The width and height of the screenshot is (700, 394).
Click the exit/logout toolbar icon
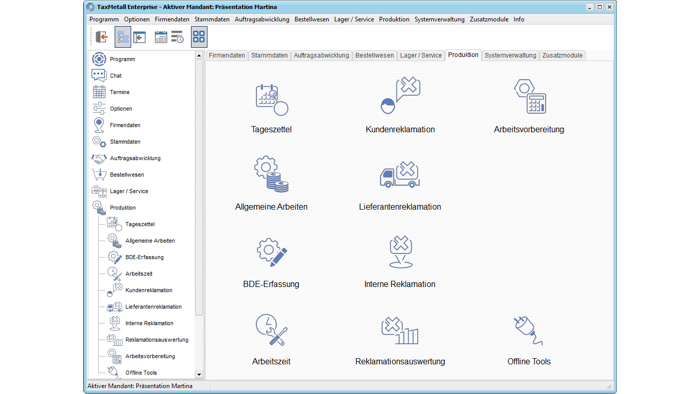point(102,37)
